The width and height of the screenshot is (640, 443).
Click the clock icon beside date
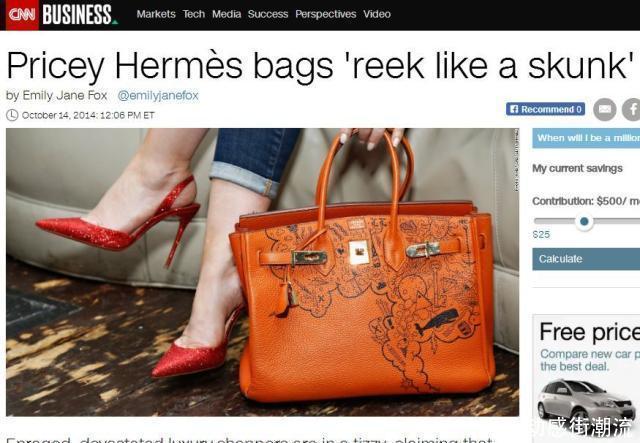[12, 115]
